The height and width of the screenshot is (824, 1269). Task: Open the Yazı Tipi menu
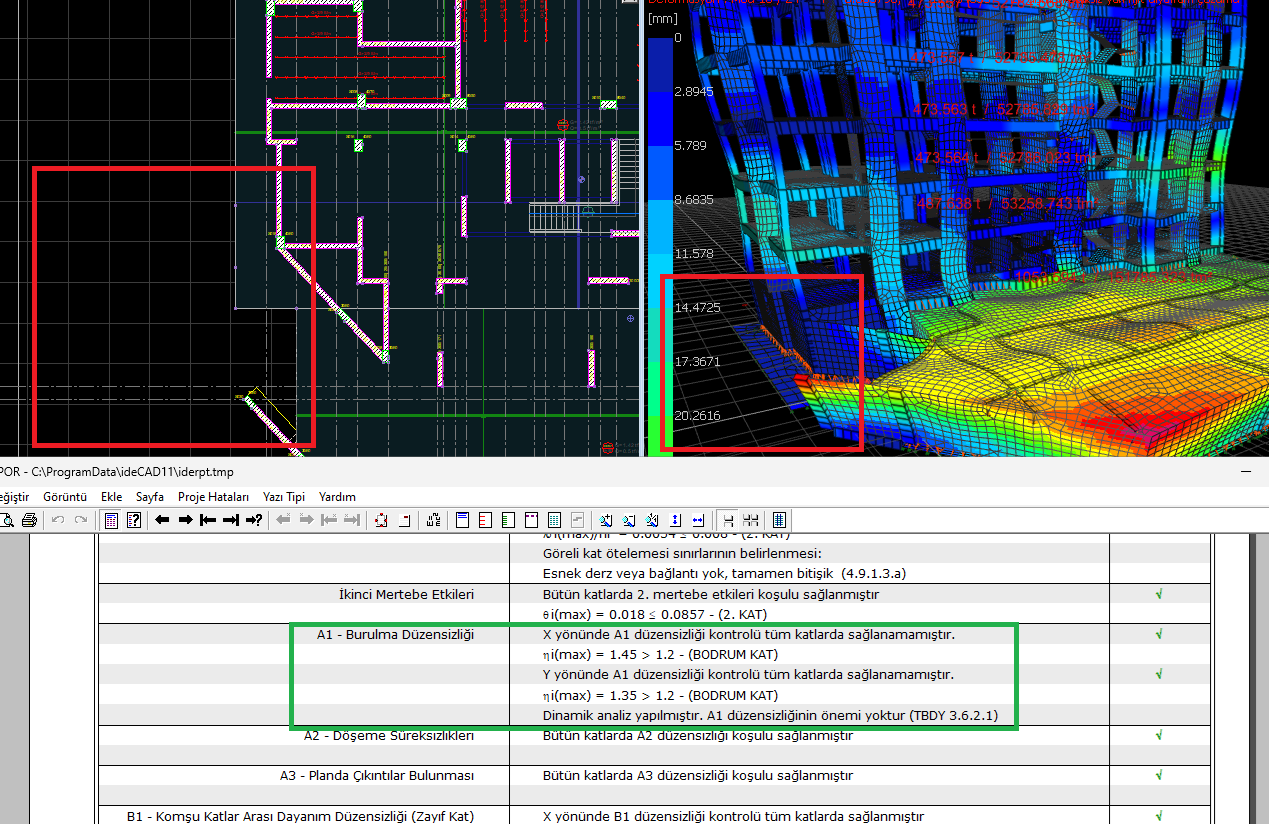[x=283, y=496]
